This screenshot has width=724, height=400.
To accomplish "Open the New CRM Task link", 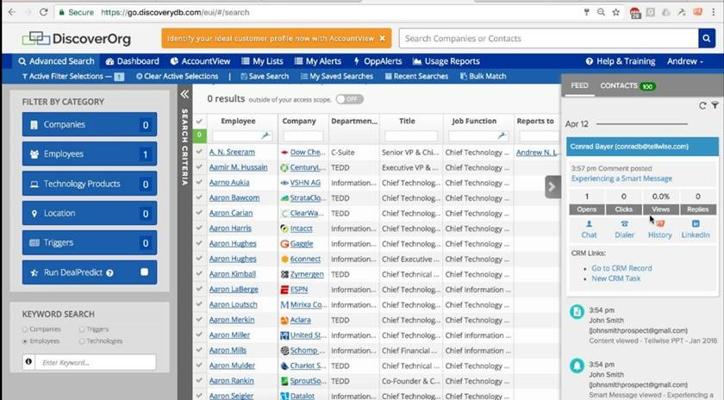I will coord(616,278).
